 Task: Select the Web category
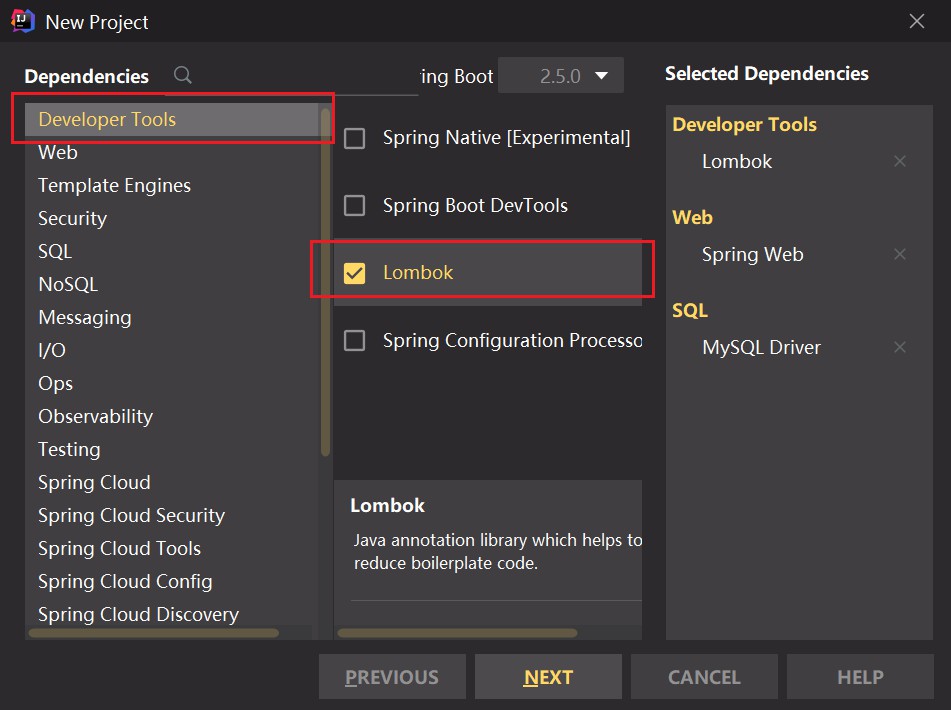172,152
